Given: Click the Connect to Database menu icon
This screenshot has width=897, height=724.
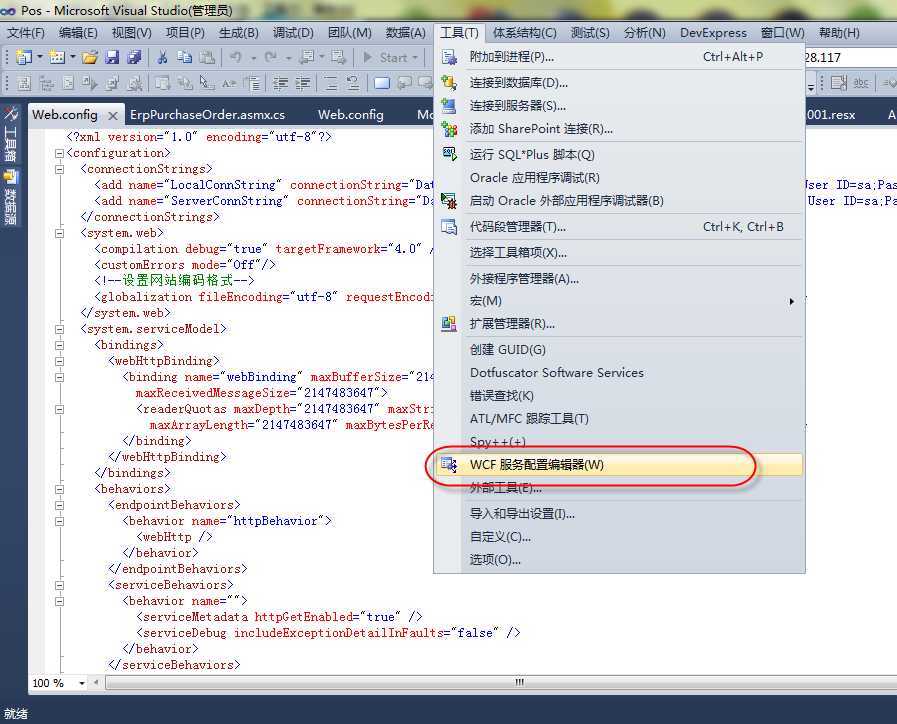Looking at the screenshot, I should coord(449,82).
